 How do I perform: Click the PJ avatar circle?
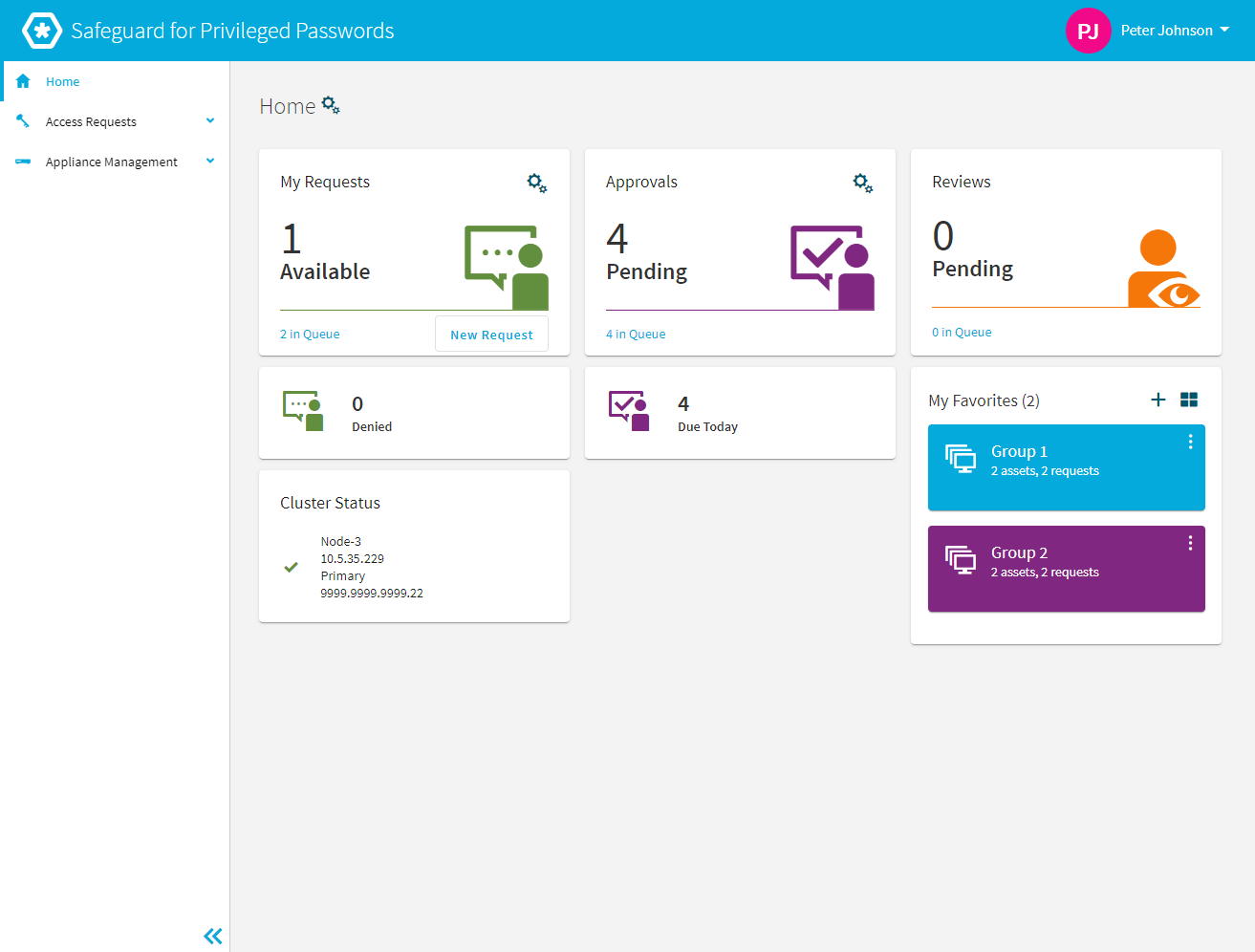point(1088,30)
